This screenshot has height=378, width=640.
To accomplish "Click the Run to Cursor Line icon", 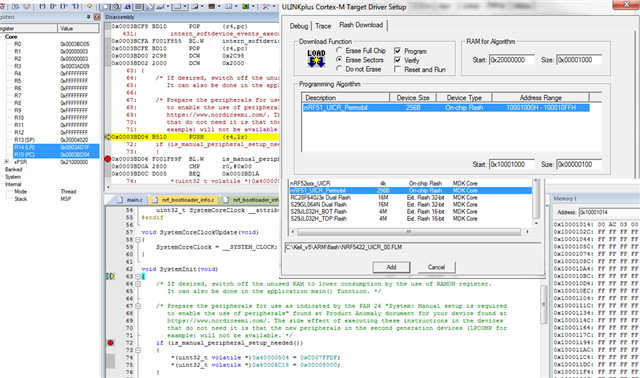I will pyautogui.click(x=76, y=7).
